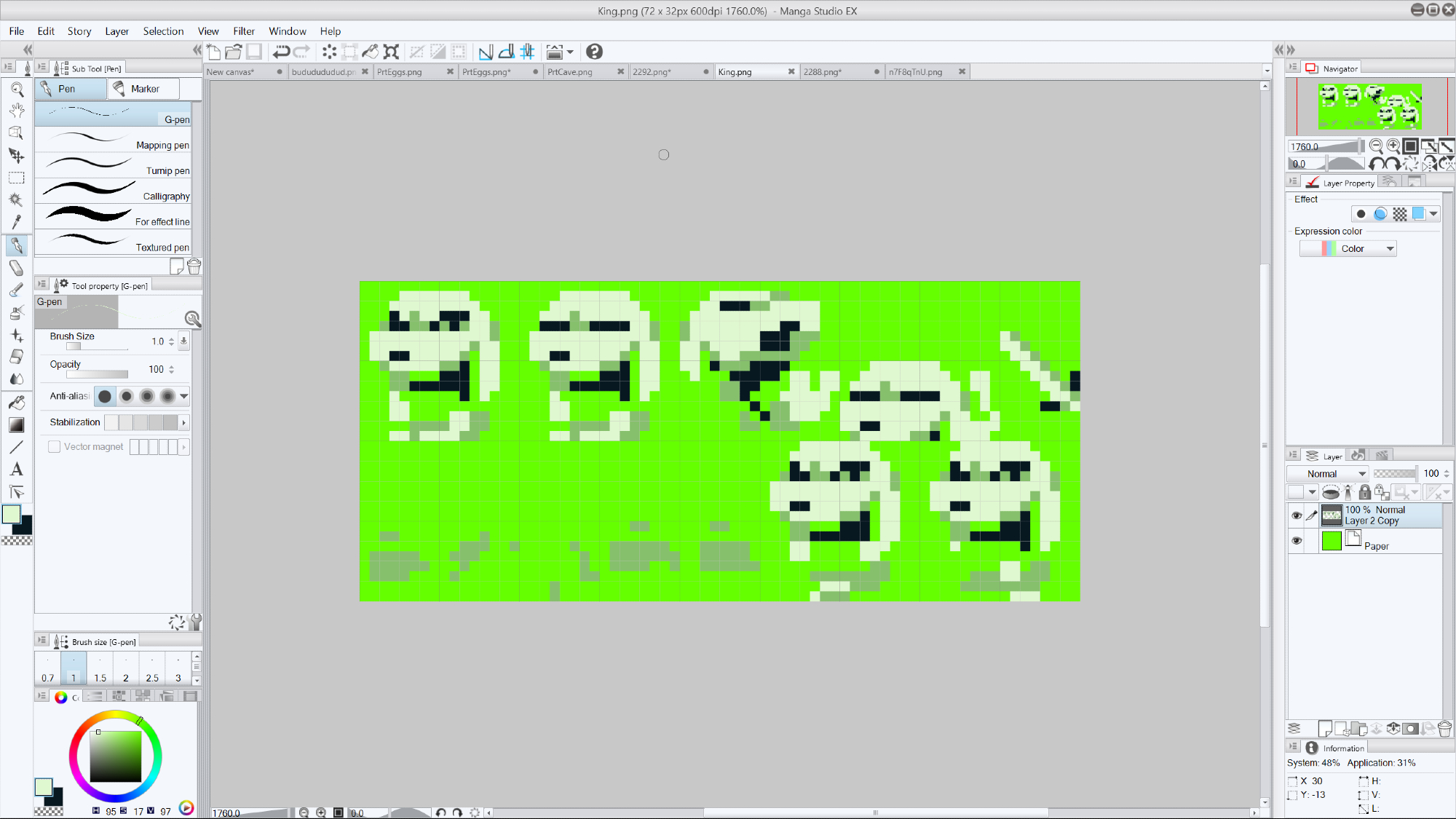1456x819 pixels.
Task: Hide the Layer 2 Copy layer
Action: (x=1297, y=515)
